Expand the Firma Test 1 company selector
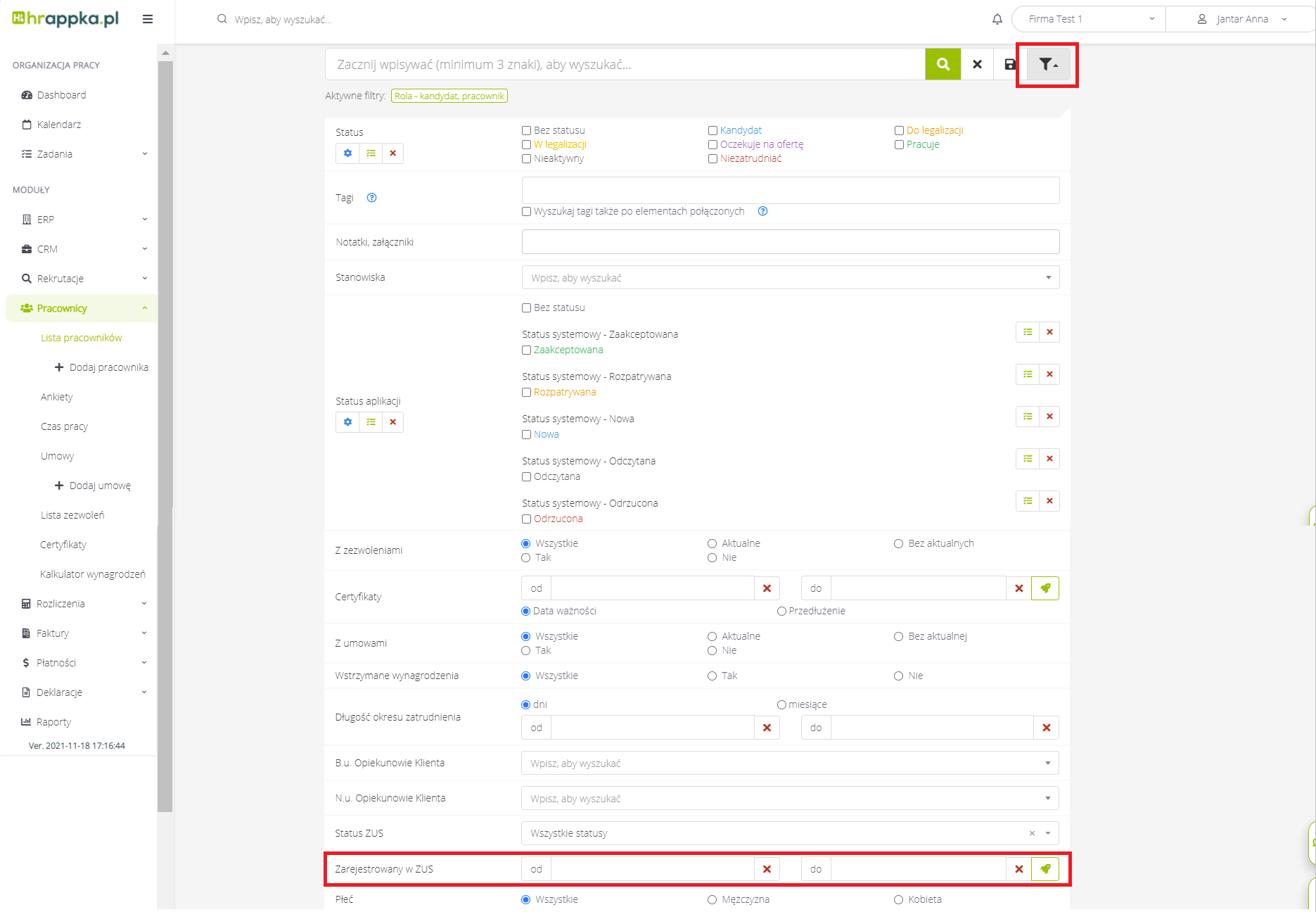The height and width of the screenshot is (912, 1316). click(1088, 20)
